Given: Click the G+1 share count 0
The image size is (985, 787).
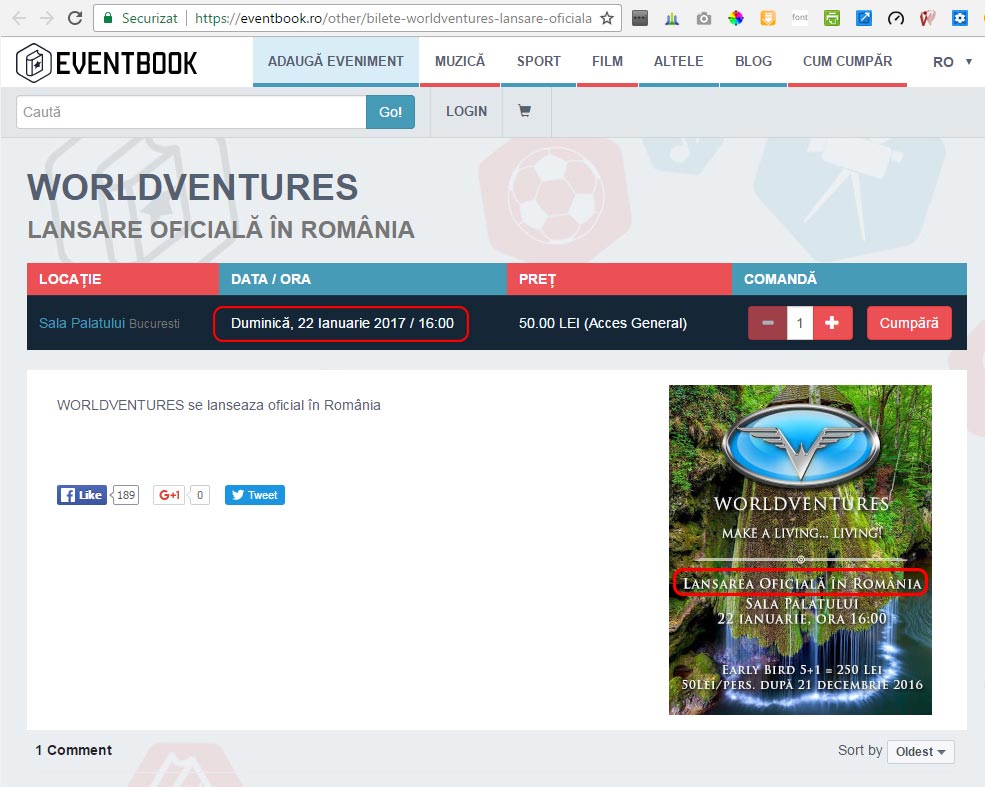Looking at the screenshot, I should [x=200, y=495].
